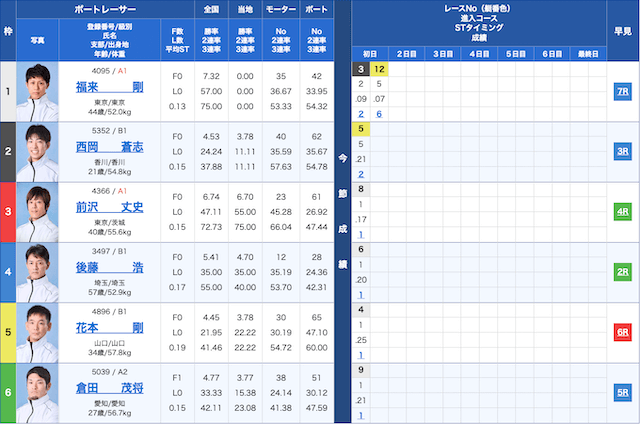Click the blue 3R quick-view button
The width and height of the screenshot is (640, 424).
[622, 151]
